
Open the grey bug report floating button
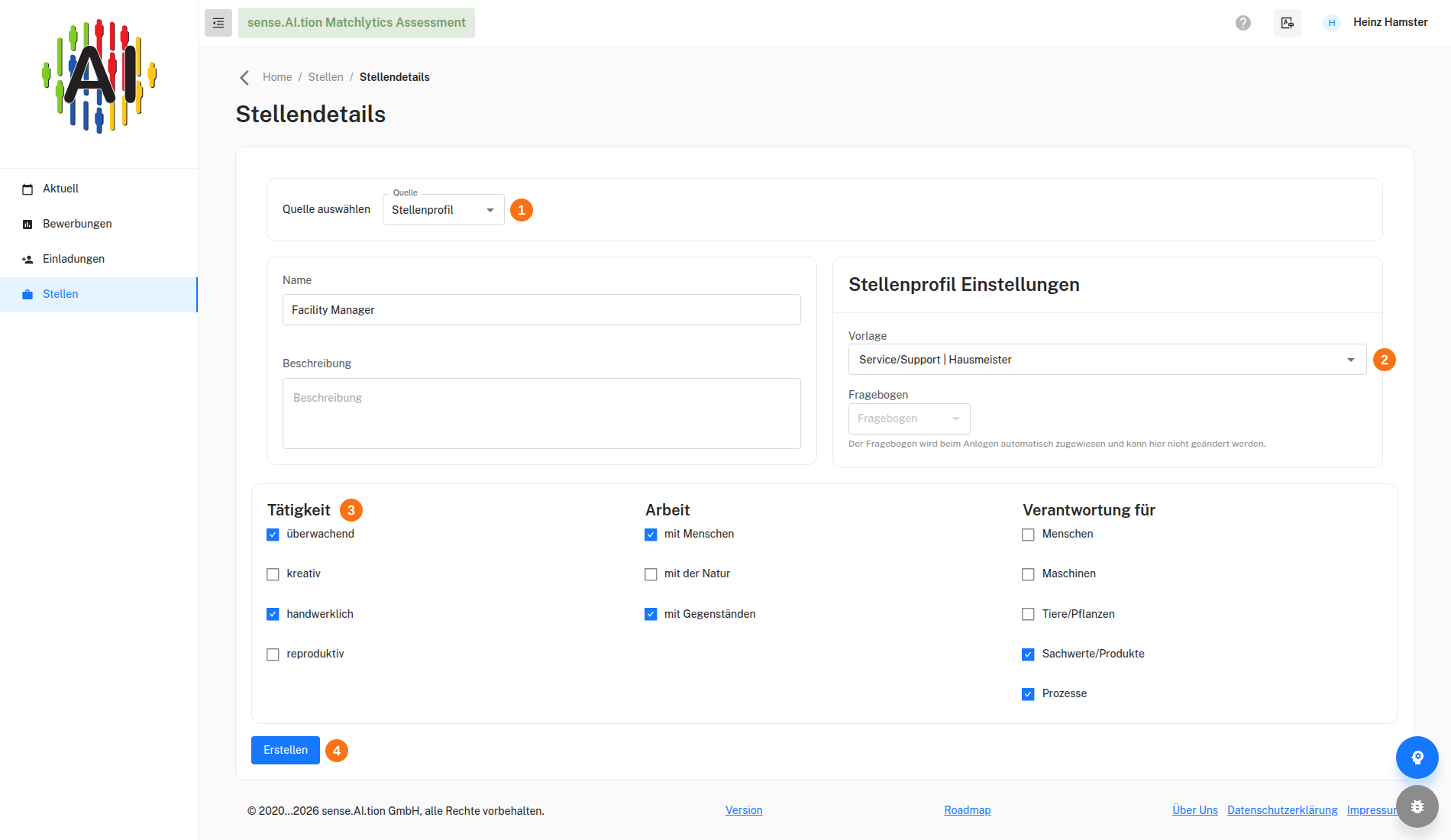[x=1417, y=806]
